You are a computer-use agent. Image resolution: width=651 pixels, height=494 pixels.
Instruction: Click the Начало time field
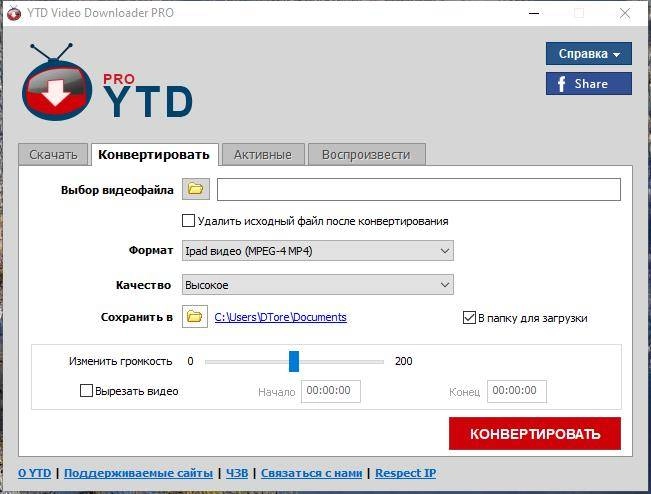330,391
